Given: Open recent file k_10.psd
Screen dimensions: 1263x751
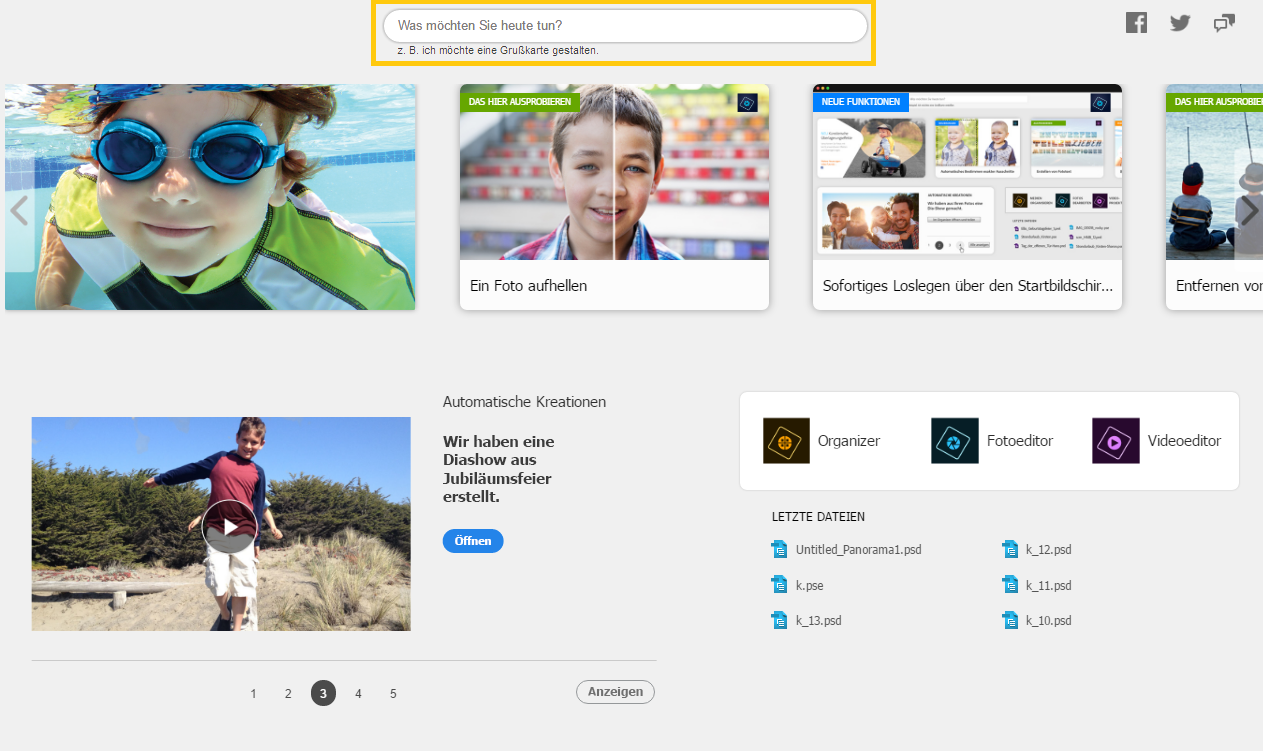Looking at the screenshot, I should click(x=1048, y=621).
